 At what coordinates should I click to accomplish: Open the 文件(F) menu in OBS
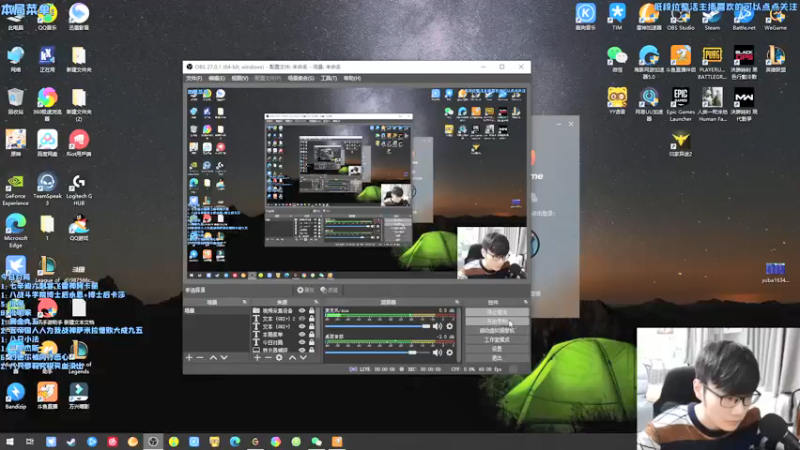194,78
